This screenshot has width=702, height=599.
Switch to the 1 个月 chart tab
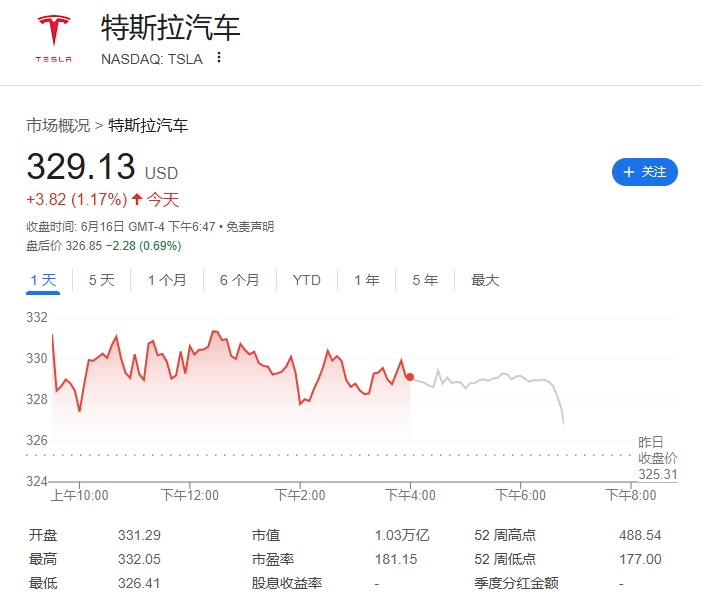pos(167,280)
